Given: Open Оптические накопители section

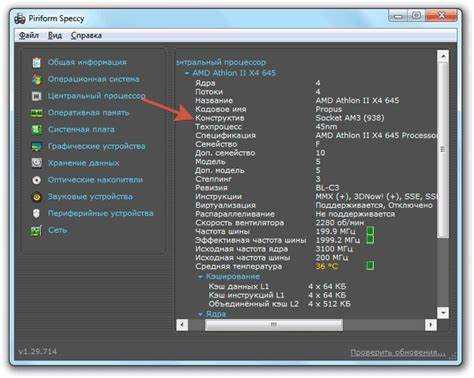Looking at the screenshot, I should click(x=95, y=180).
